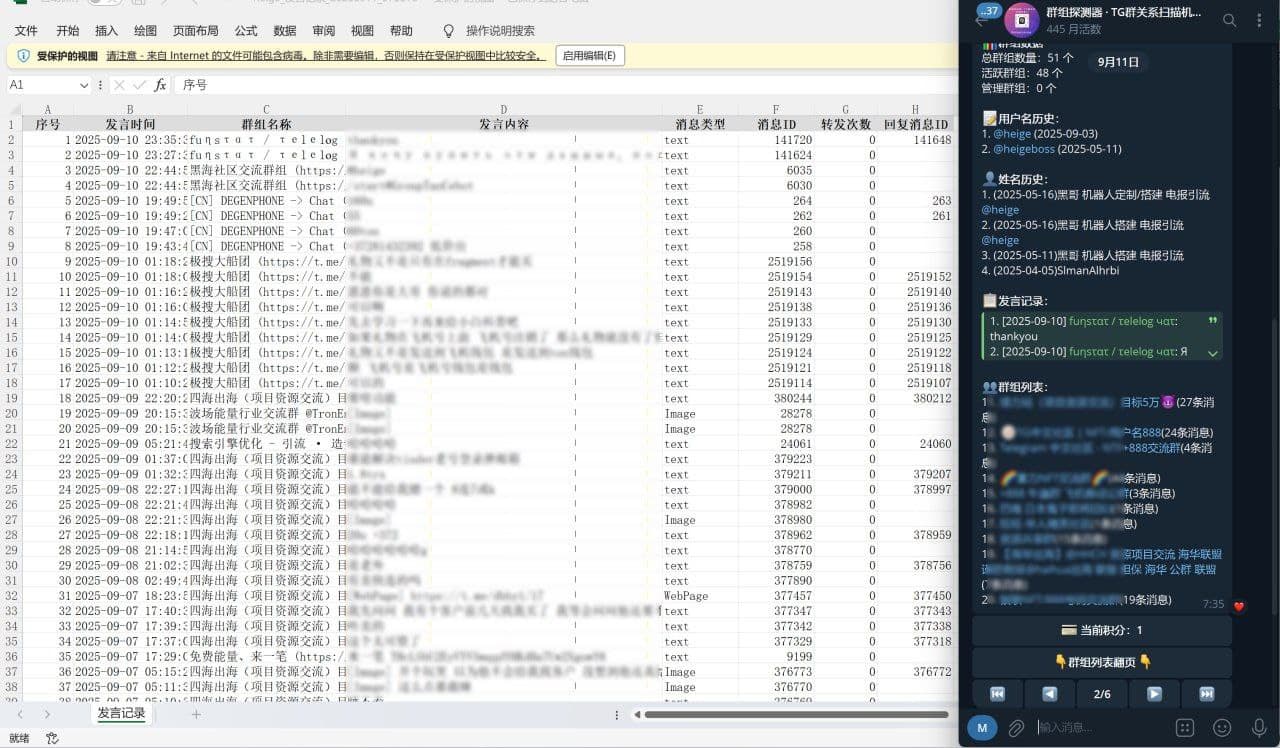
Task: Jump to first page of group list
Action: pyautogui.click(x=997, y=694)
